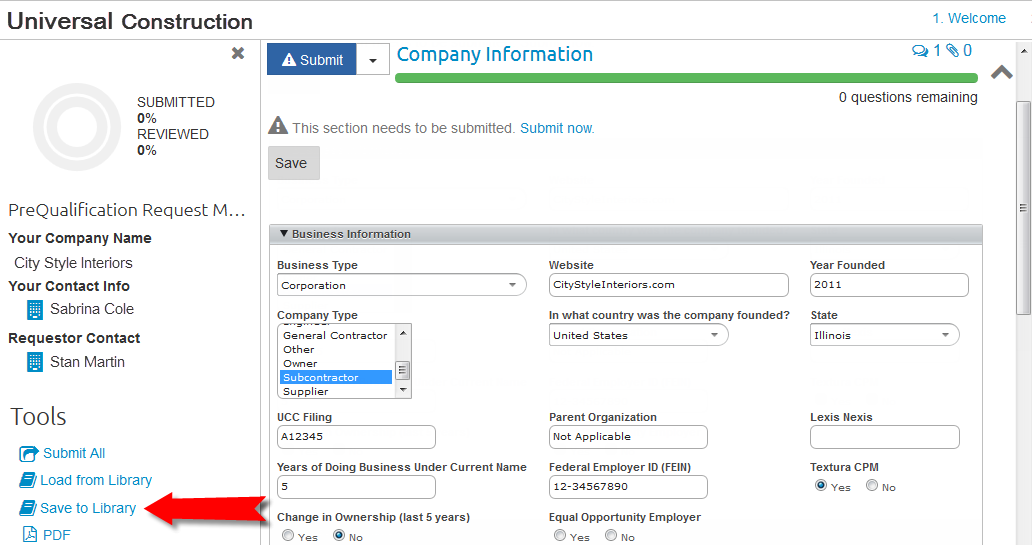Open the PDF tool link
Screen dimensions: 1032x545
pyautogui.click(x=57, y=535)
